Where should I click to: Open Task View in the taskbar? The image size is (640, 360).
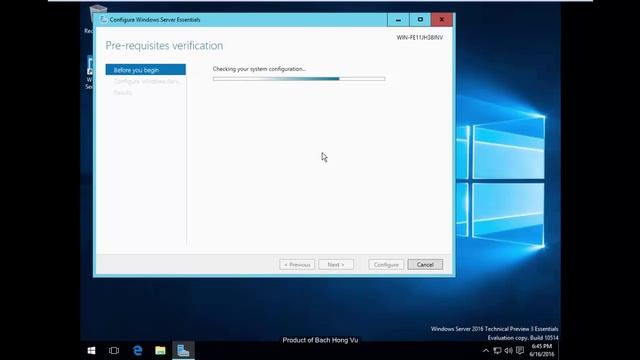click(114, 351)
